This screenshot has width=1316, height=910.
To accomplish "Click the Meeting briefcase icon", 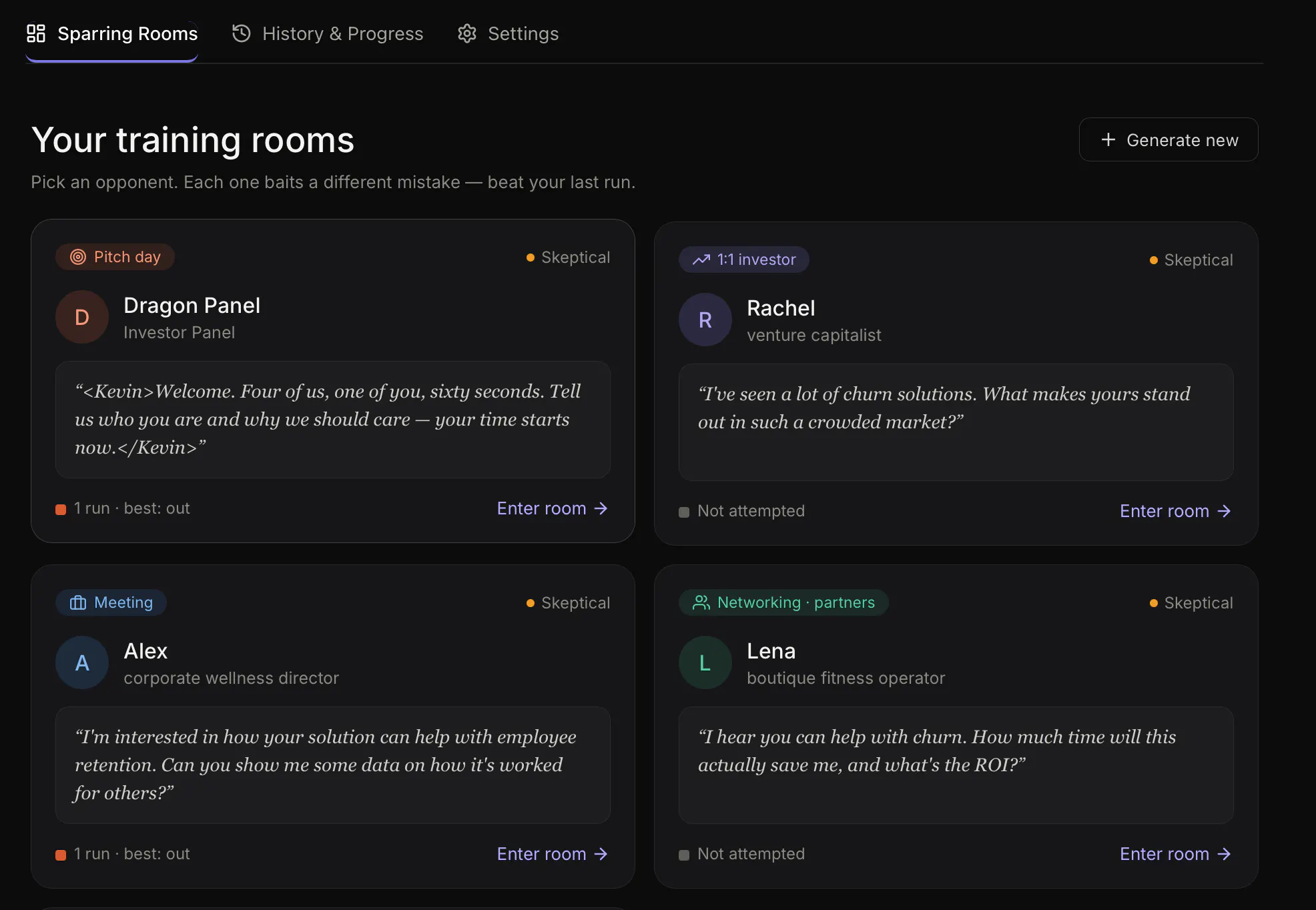I will point(78,602).
